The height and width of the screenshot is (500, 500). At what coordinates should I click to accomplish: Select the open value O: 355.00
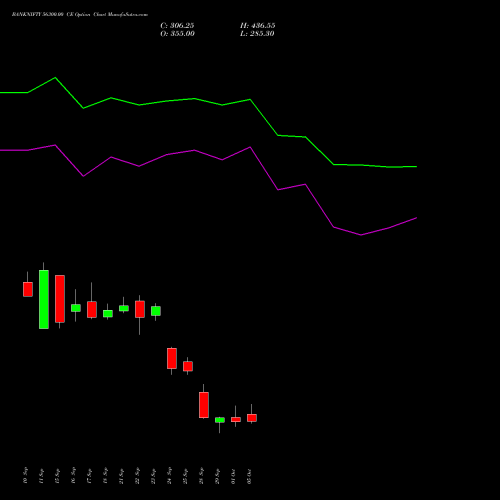[178, 34]
